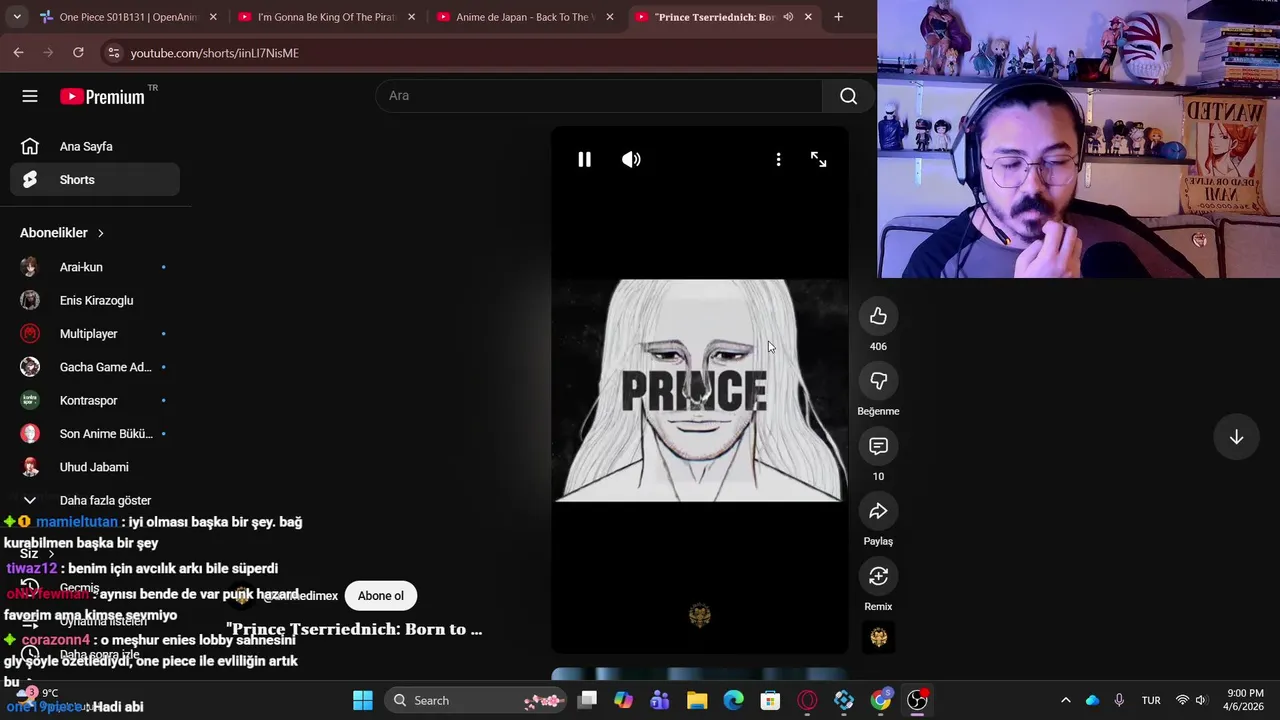Like the Prince Tserriednich short

[x=878, y=316]
